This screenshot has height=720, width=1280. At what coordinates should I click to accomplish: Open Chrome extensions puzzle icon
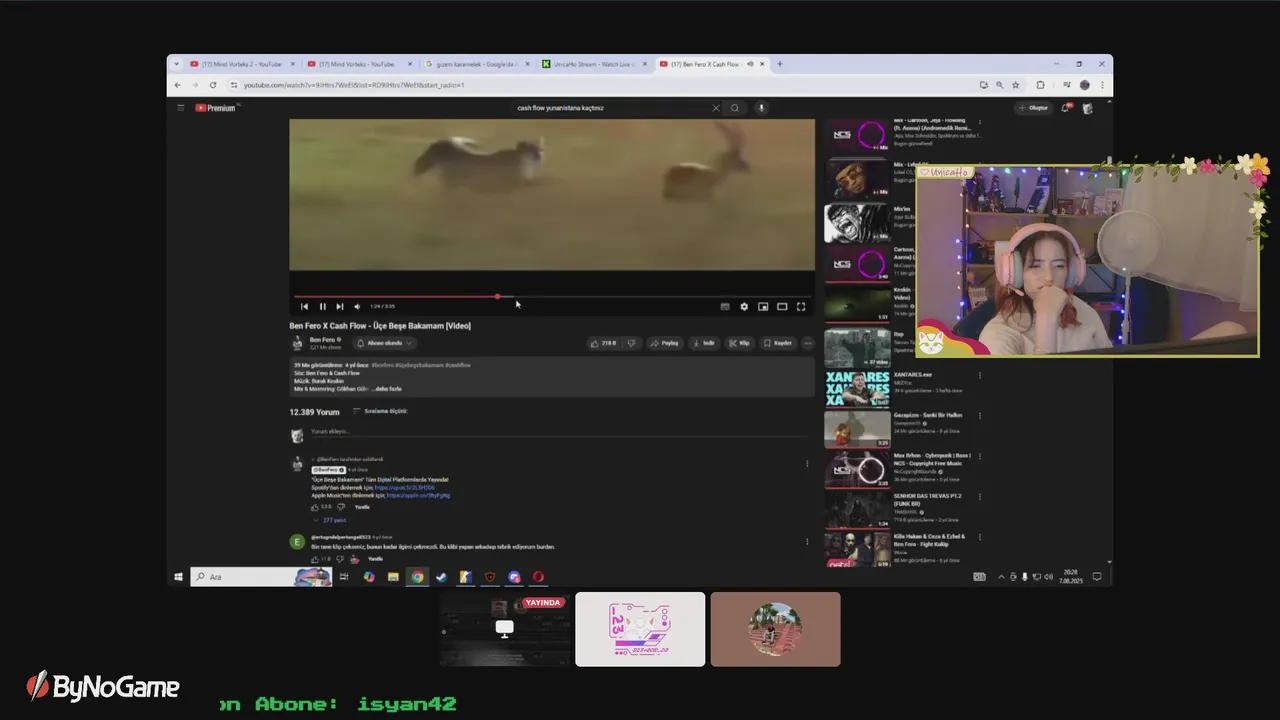click(1040, 85)
